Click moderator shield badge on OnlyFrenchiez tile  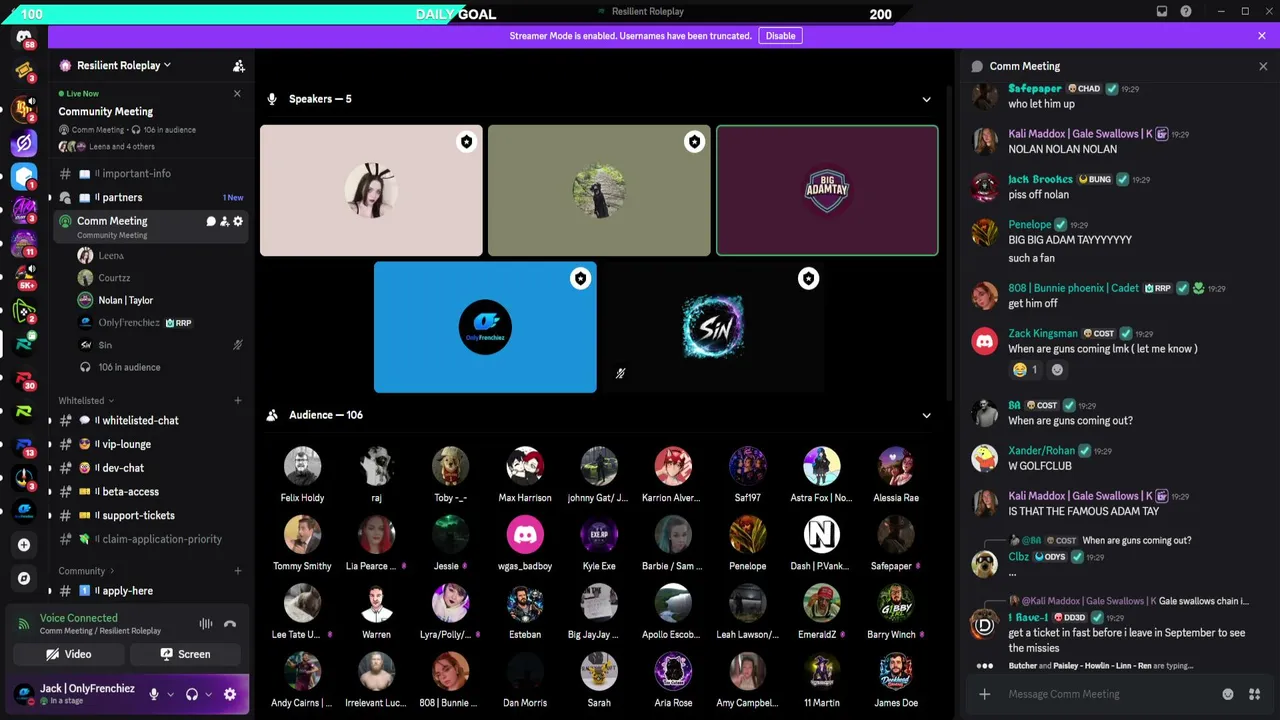(580, 279)
